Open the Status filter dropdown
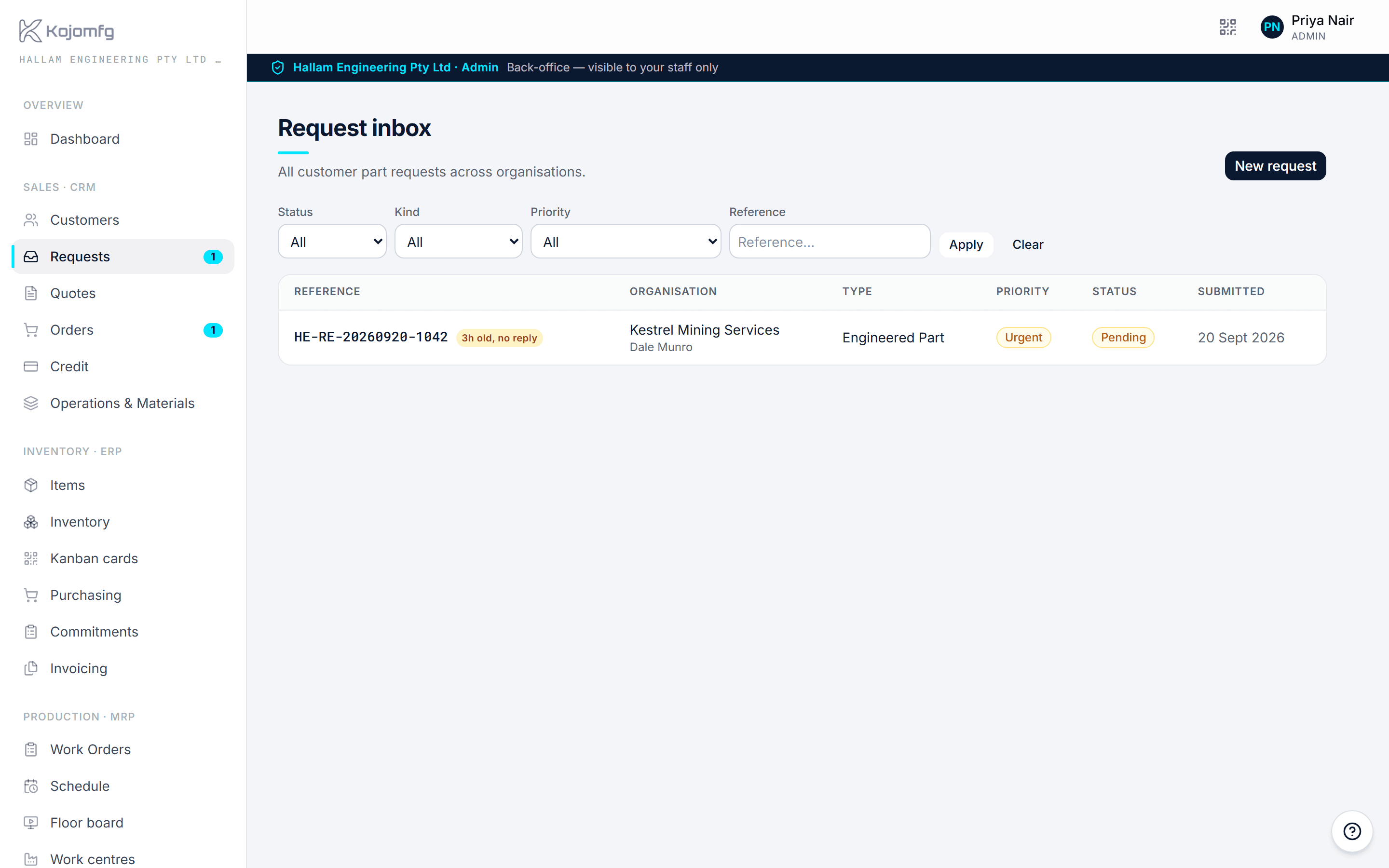This screenshot has height=868, width=1389. [x=332, y=241]
